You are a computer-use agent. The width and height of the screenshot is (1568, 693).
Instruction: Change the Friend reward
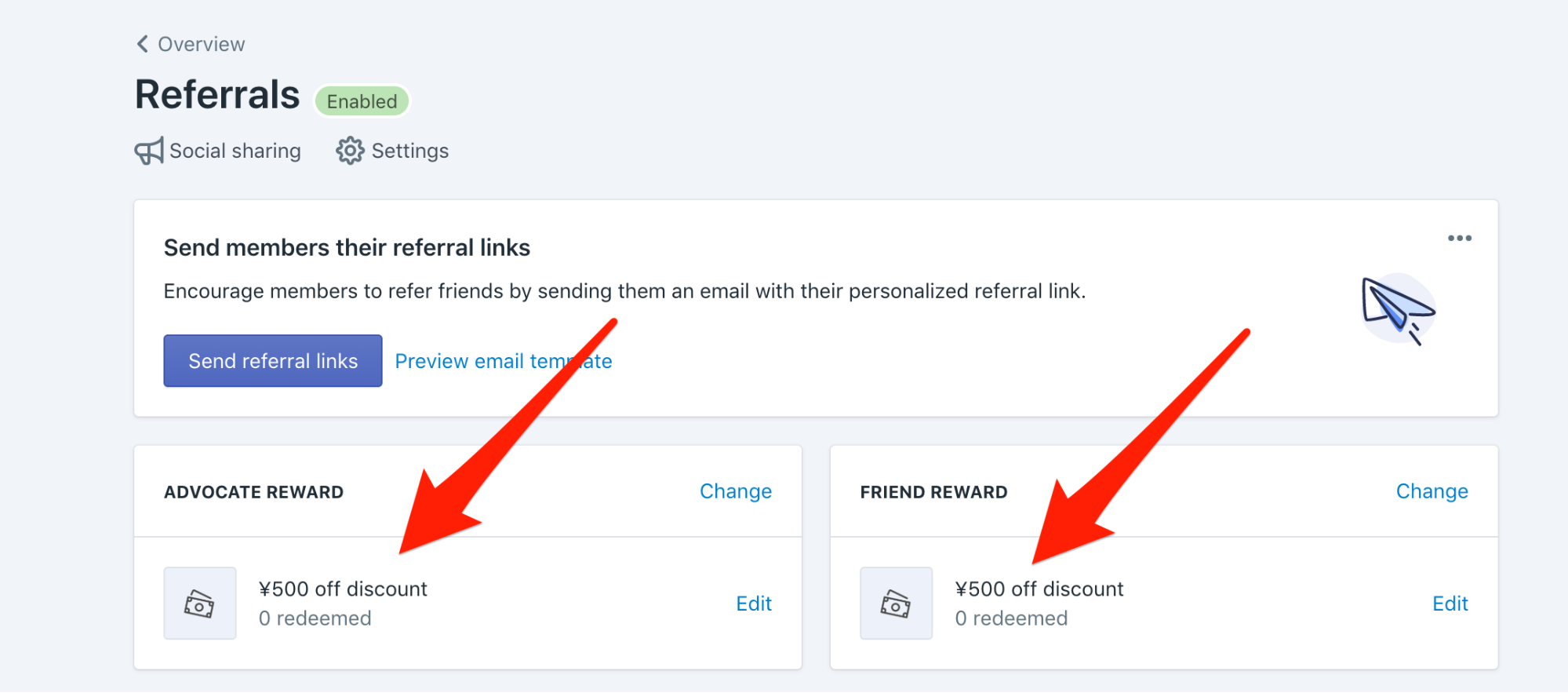pos(1432,491)
